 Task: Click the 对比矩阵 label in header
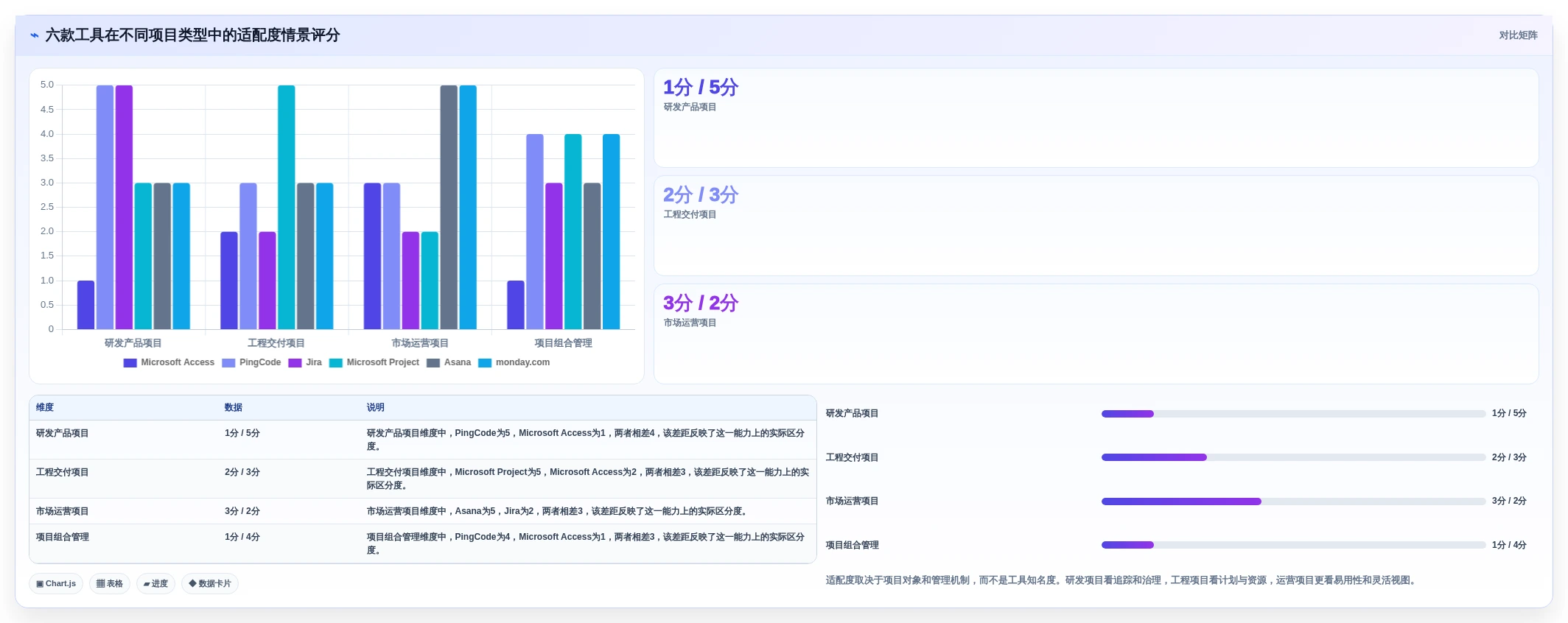tap(1518, 35)
